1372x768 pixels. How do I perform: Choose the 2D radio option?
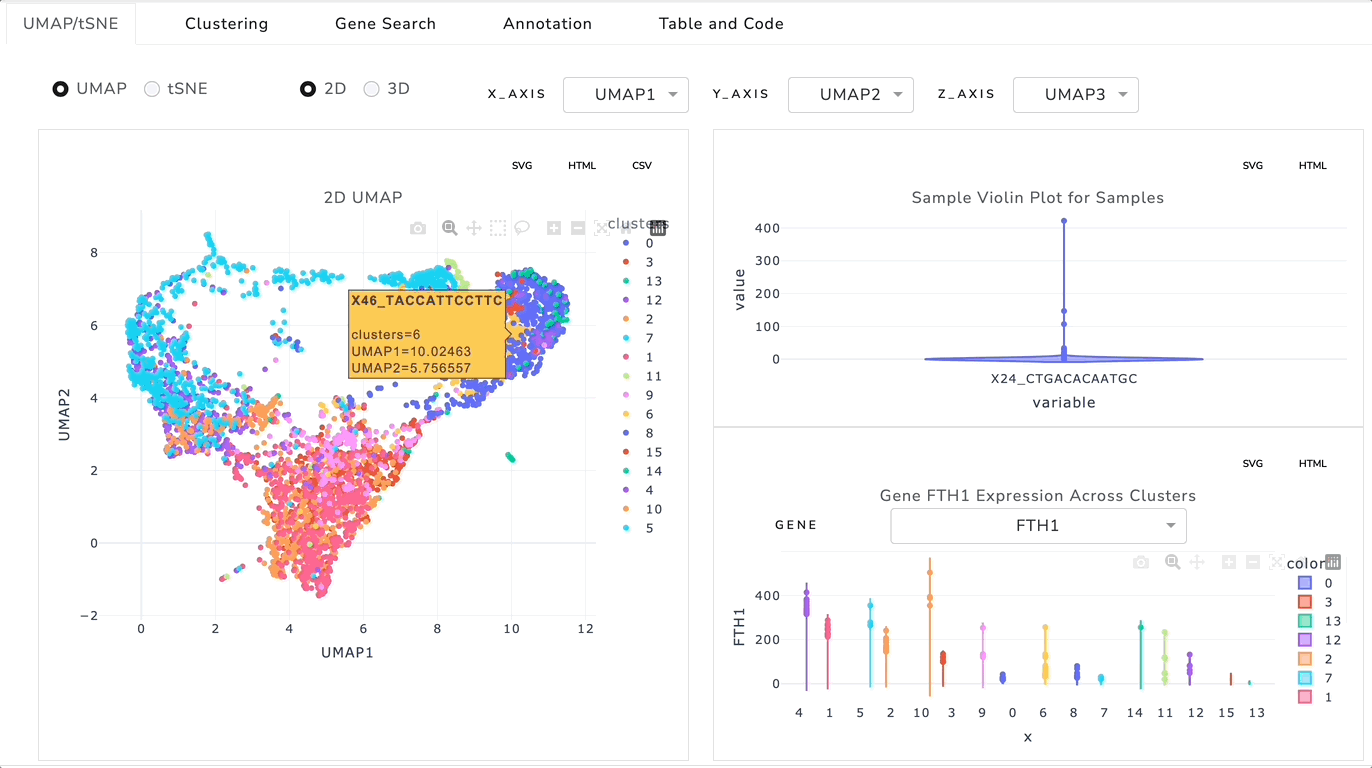pos(308,89)
